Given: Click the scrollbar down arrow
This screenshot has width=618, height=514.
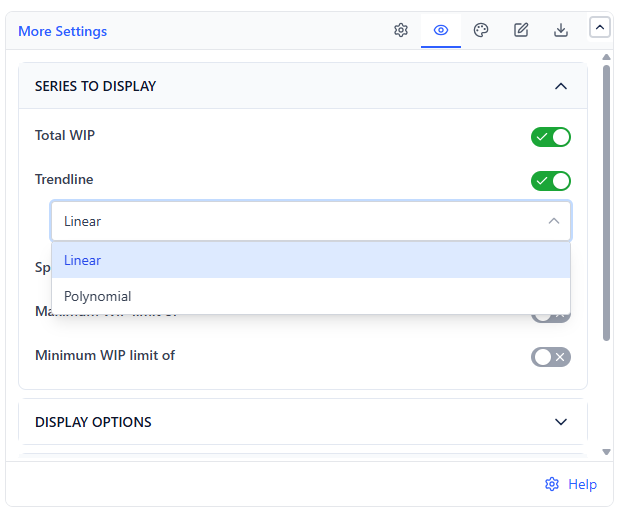Looking at the screenshot, I should (x=606, y=452).
